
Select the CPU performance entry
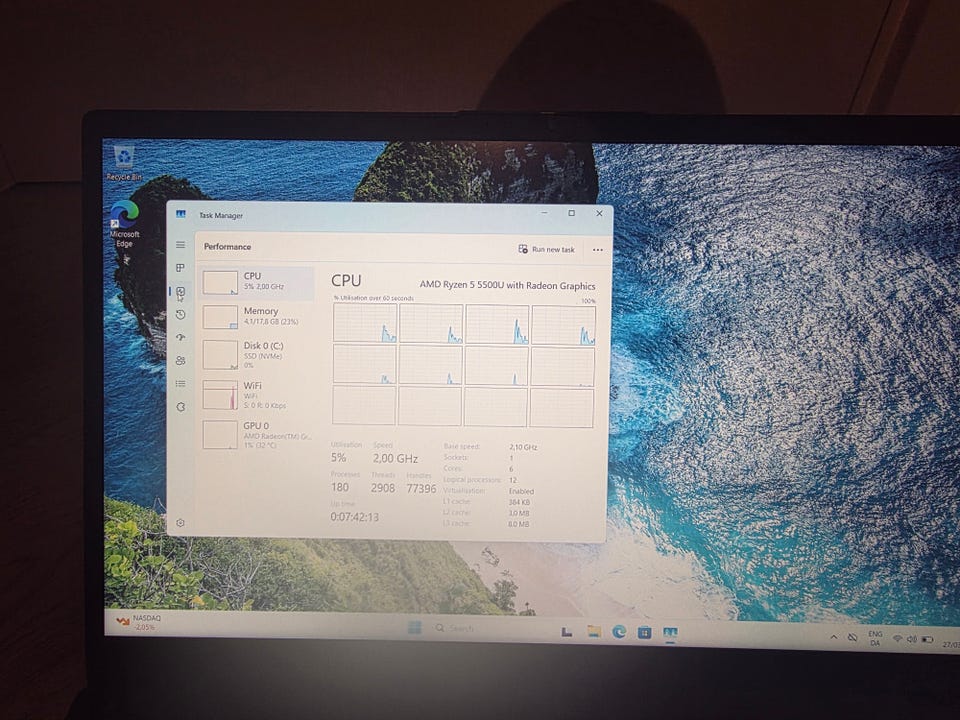click(x=257, y=283)
